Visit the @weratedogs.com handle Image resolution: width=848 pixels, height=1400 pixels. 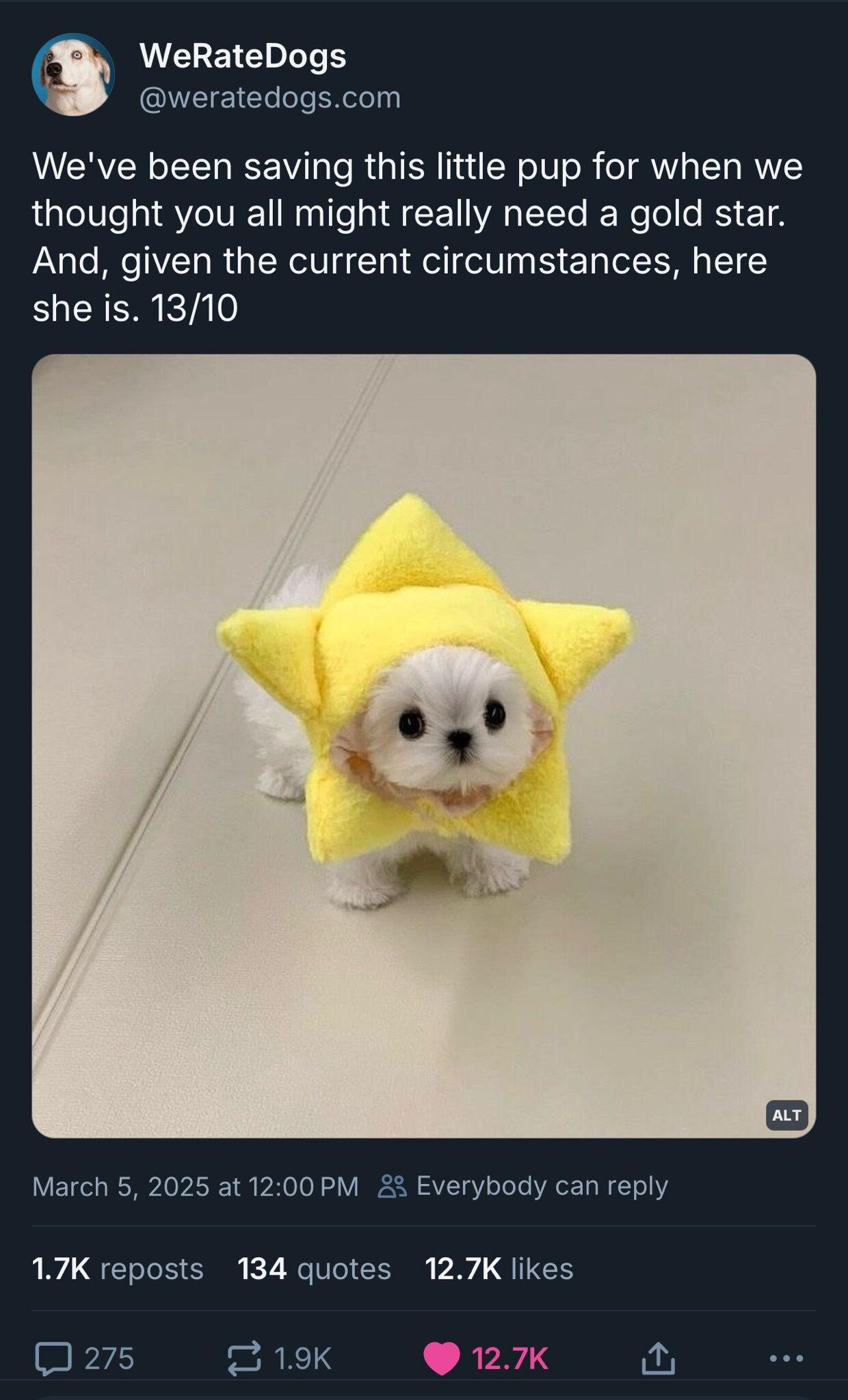click(x=270, y=98)
